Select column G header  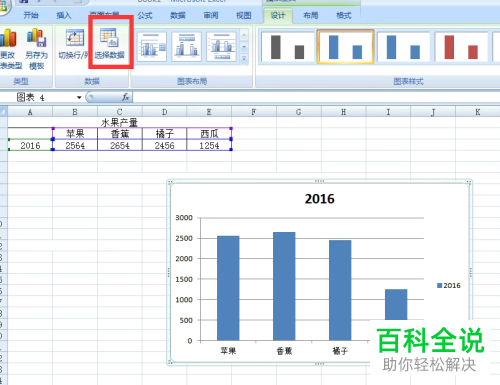click(x=299, y=112)
